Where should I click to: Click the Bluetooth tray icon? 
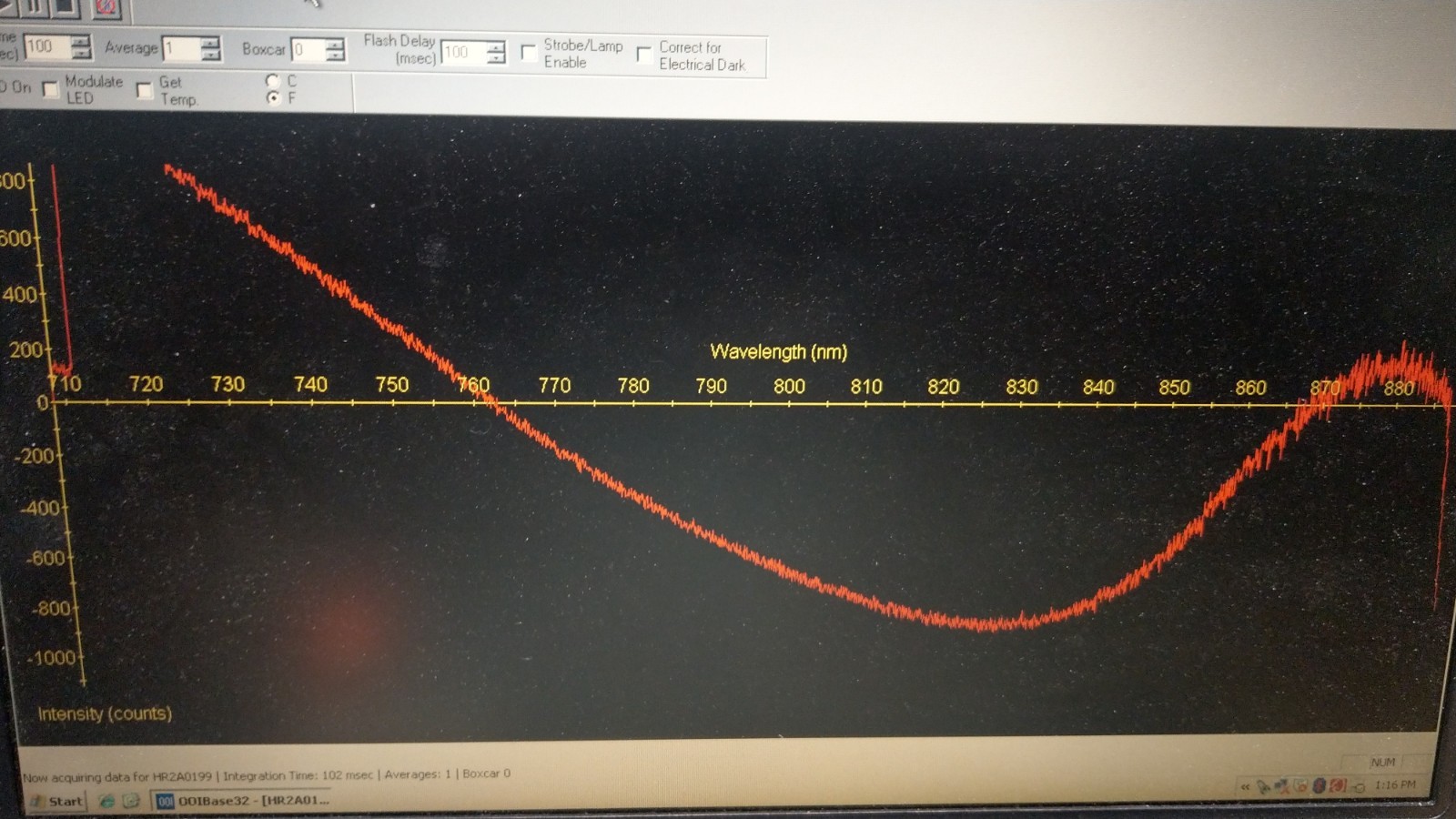(1319, 785)
